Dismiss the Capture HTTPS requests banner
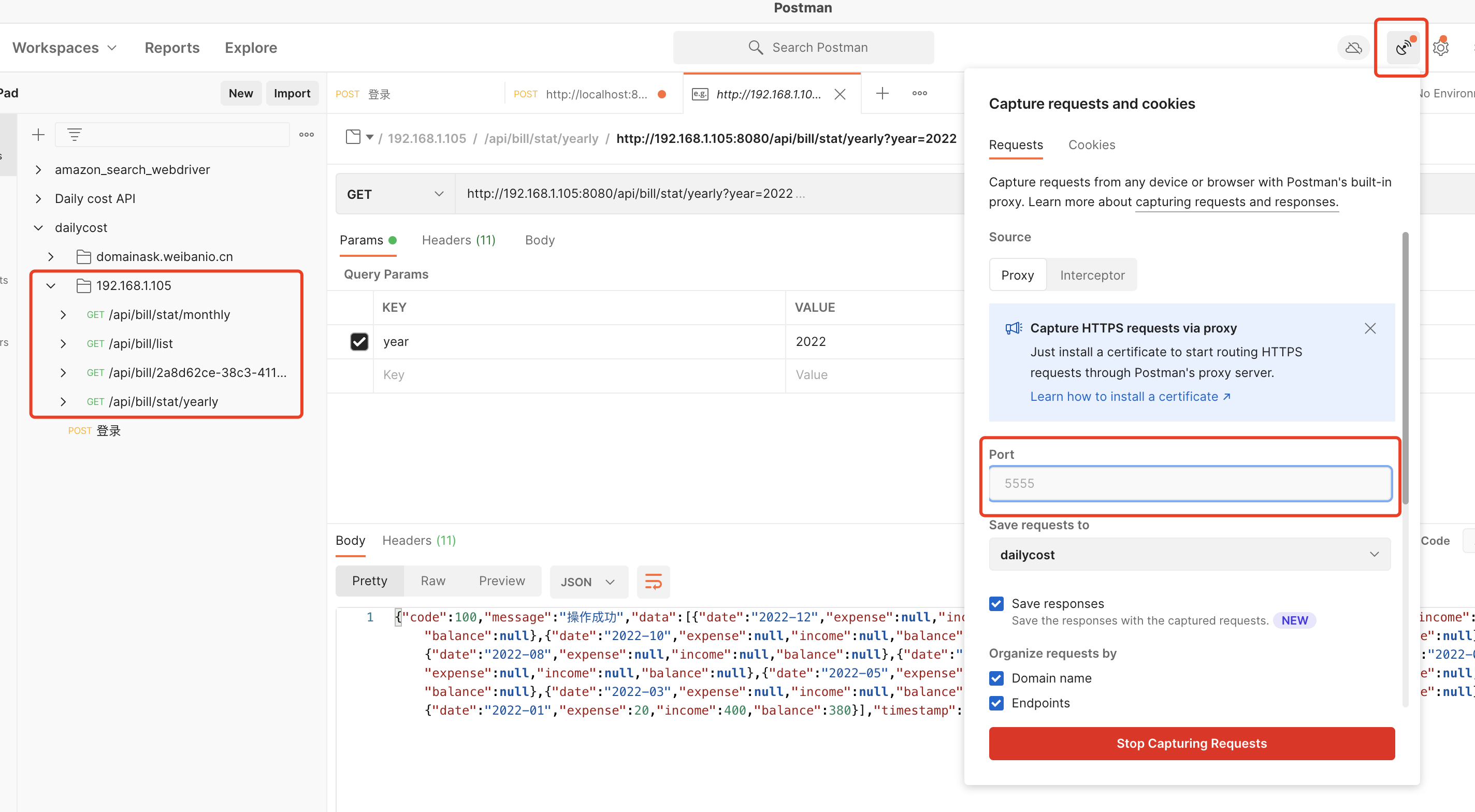Viewport: 1475px width, 812px height. tap(1370, 329)
